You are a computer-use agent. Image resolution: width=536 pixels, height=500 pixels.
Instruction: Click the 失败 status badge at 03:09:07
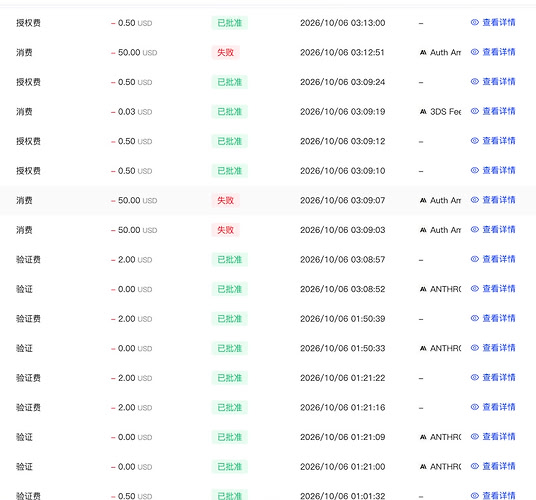coord(226,200)
